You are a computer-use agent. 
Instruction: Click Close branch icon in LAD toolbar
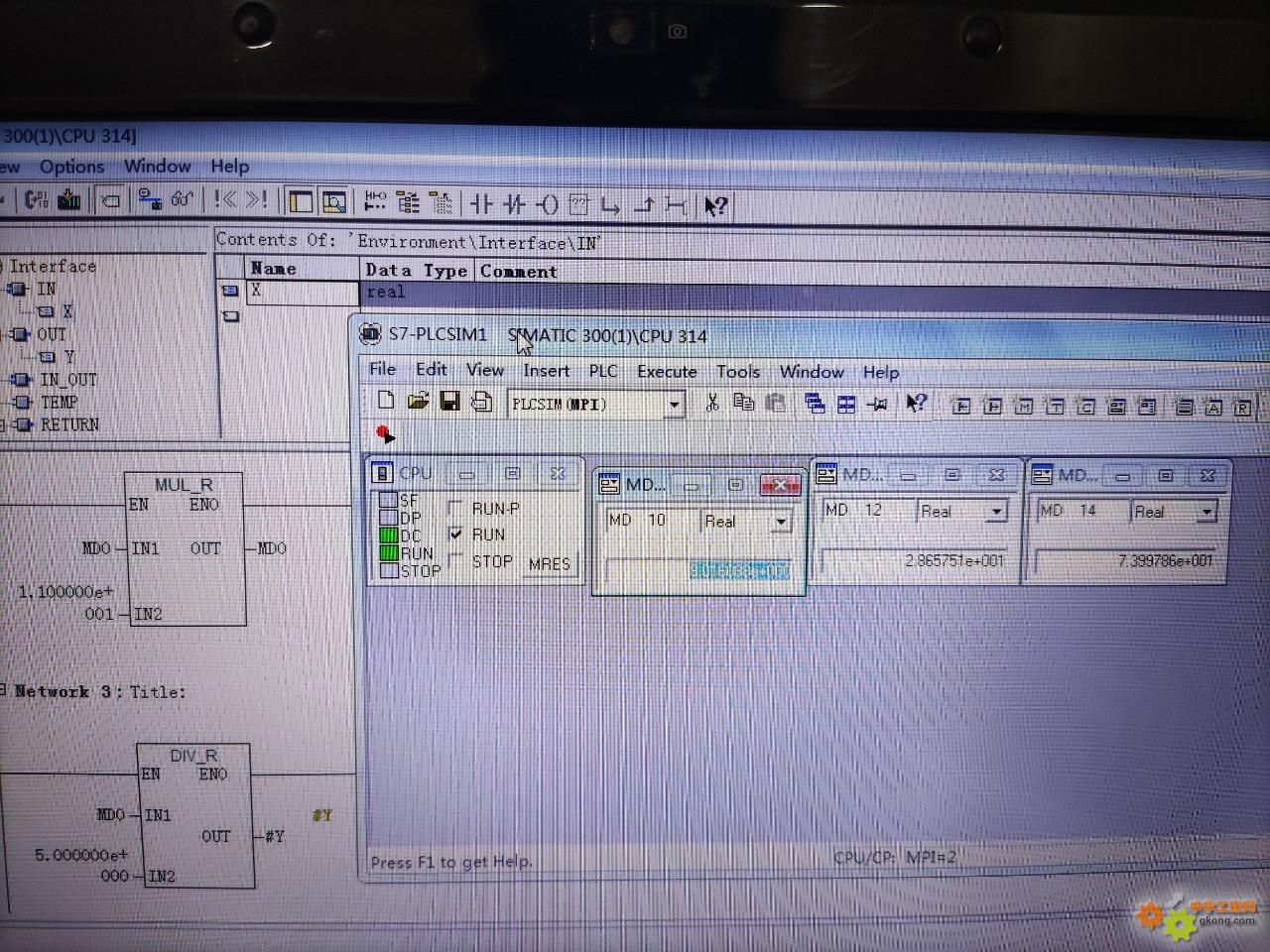(644, 205)
